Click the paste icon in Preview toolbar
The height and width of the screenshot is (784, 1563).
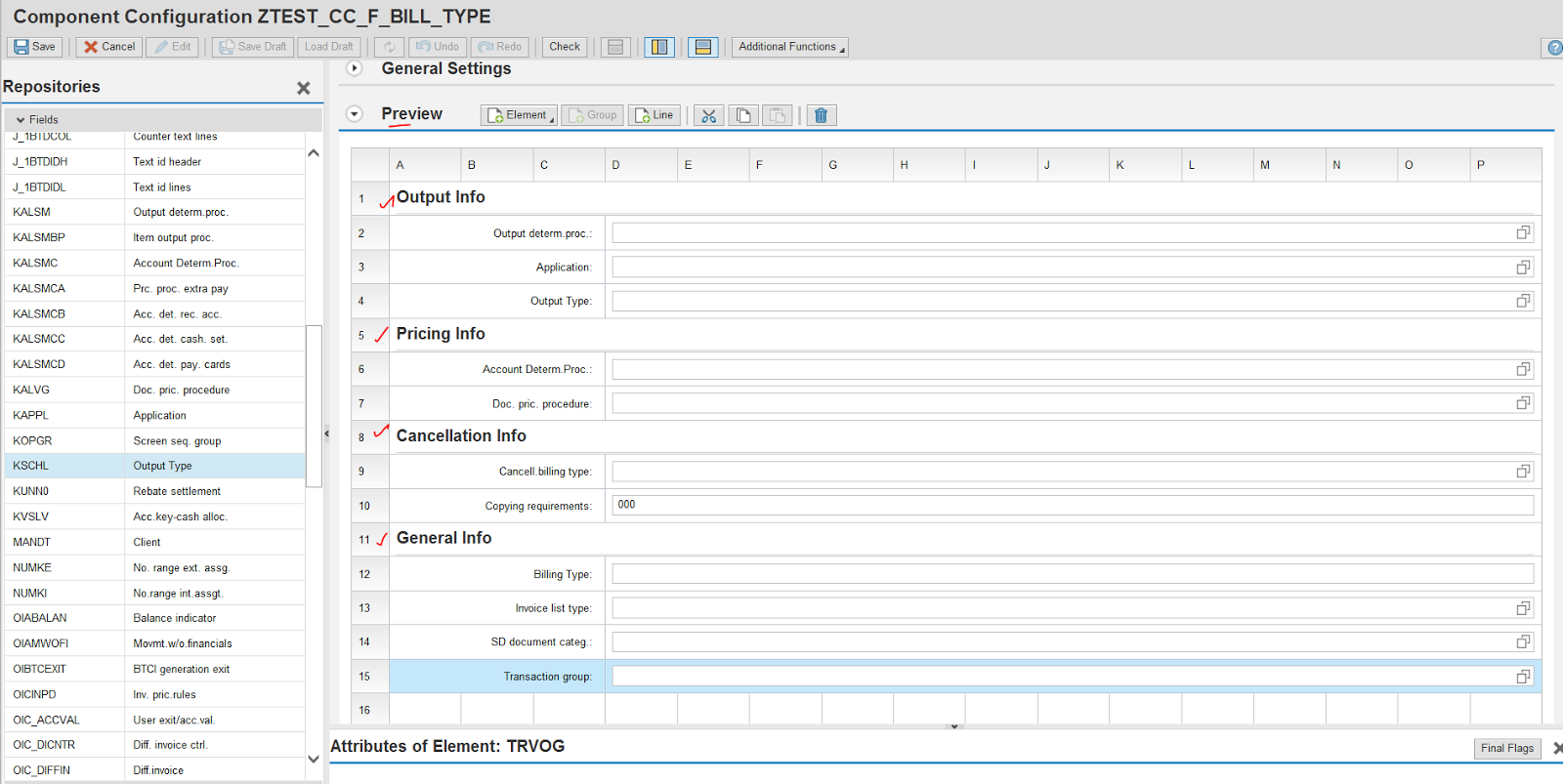tap(778, 115)
